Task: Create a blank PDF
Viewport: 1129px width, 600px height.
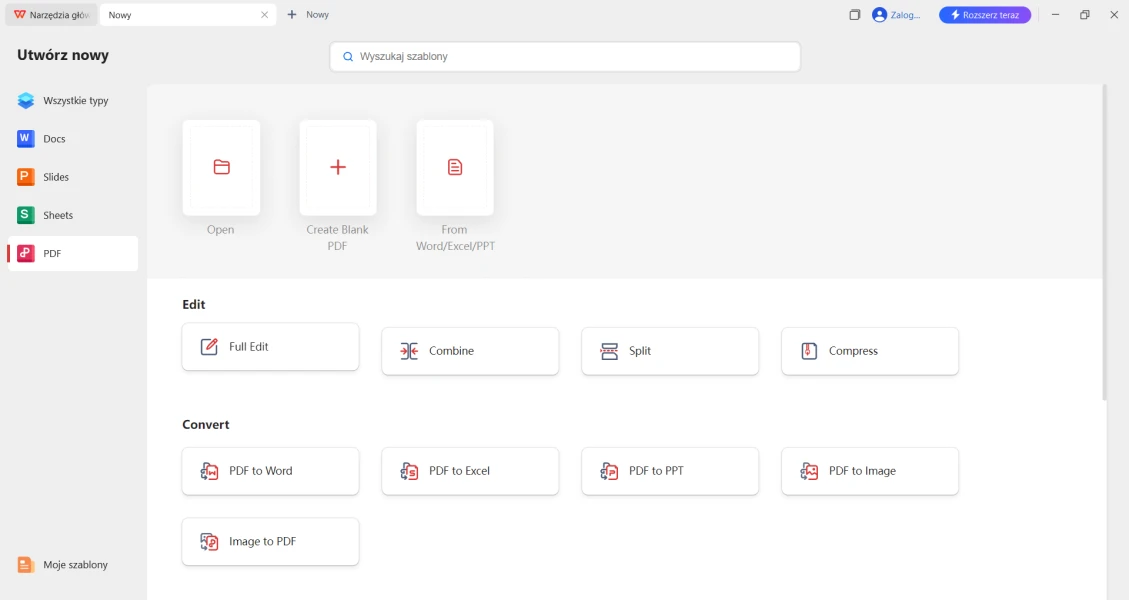Action: [x=338, y=168]
